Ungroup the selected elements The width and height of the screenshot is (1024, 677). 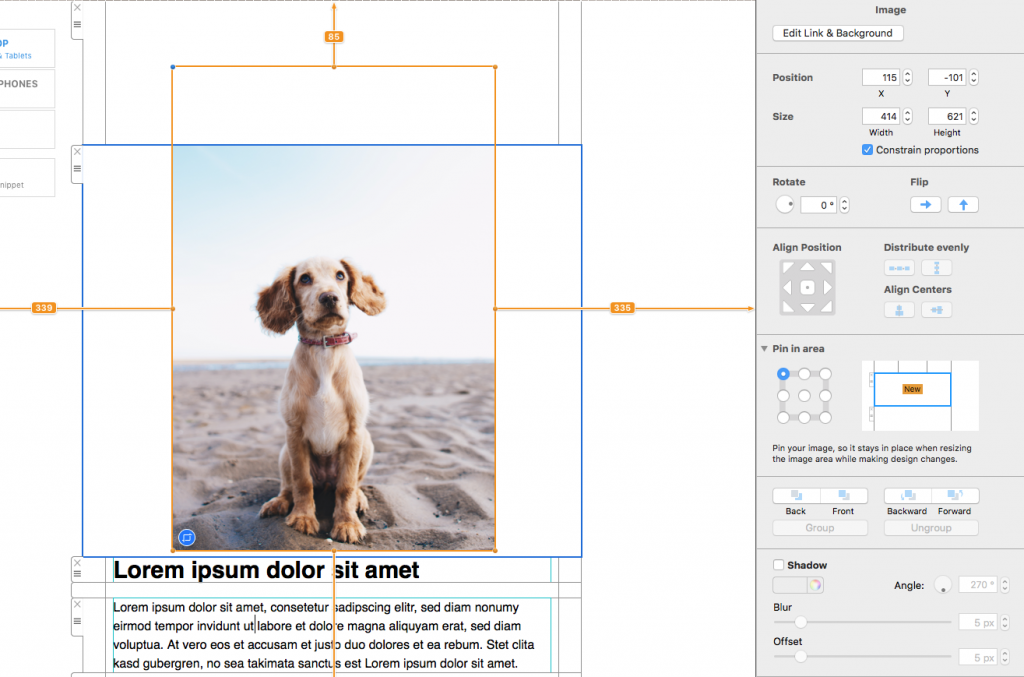[930, 527]
